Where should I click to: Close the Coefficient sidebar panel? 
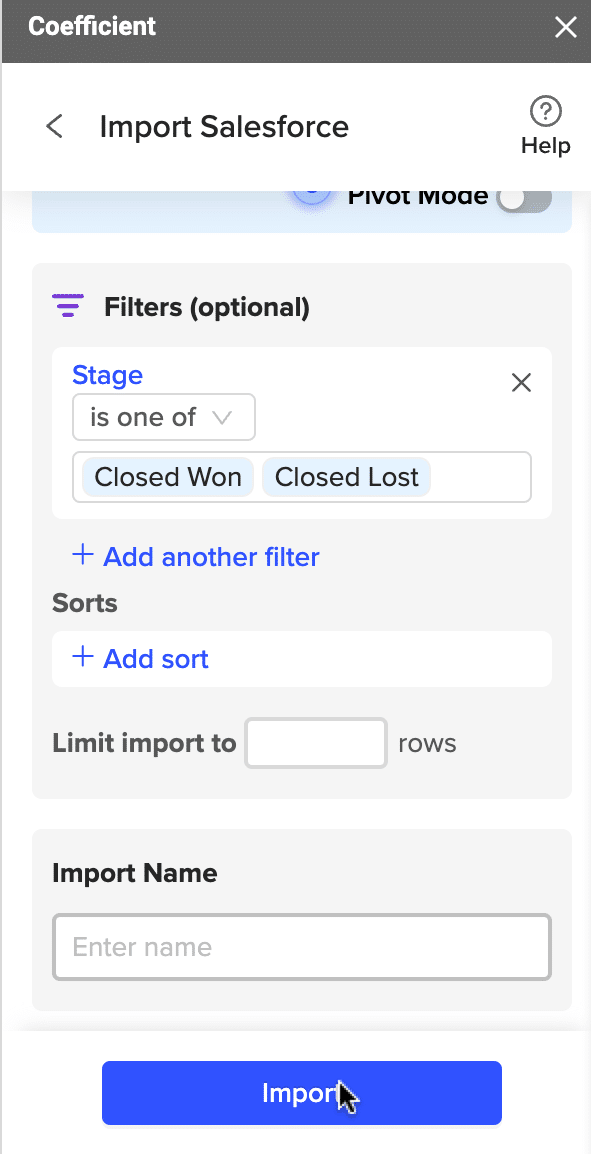(x=565, y=28)
